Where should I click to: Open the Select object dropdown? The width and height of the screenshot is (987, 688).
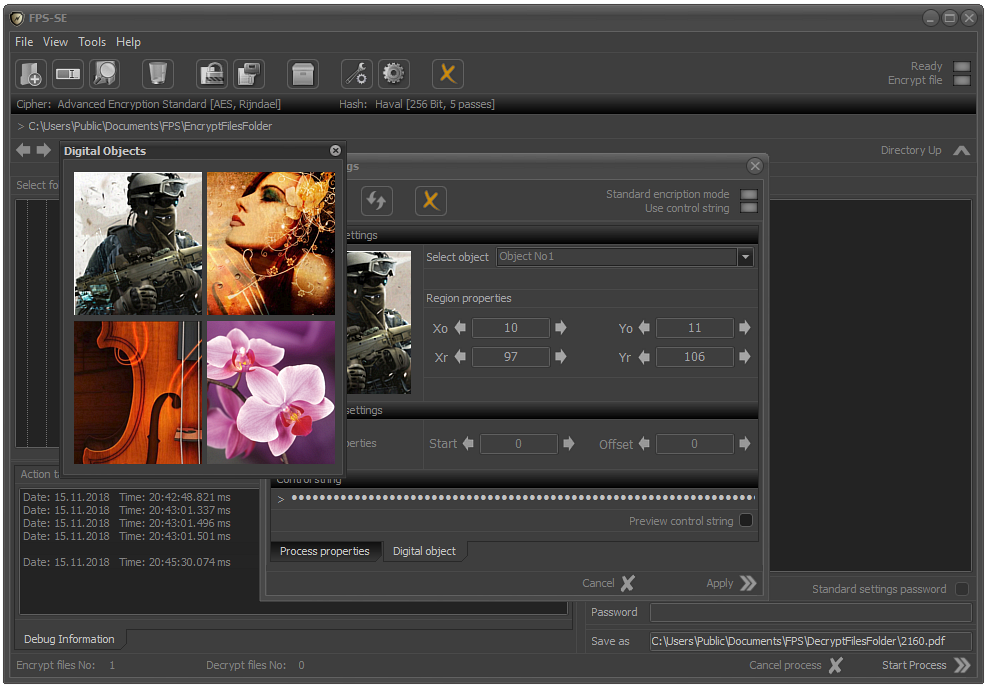(745, 257)
